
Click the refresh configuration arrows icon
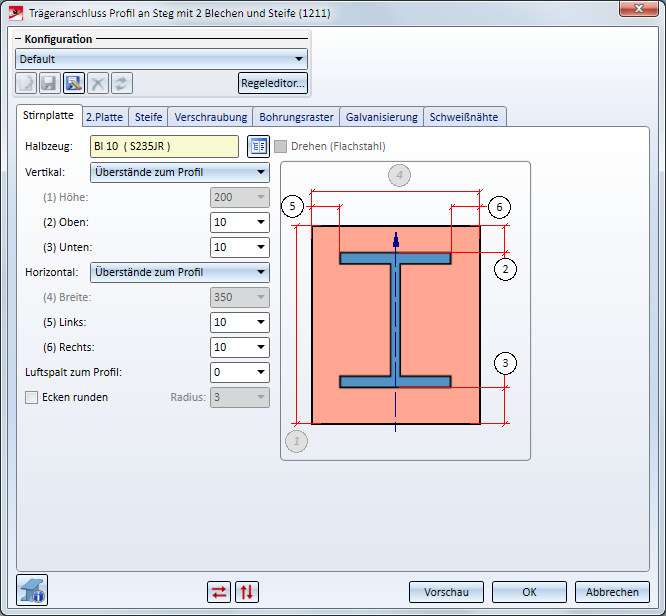121,83
